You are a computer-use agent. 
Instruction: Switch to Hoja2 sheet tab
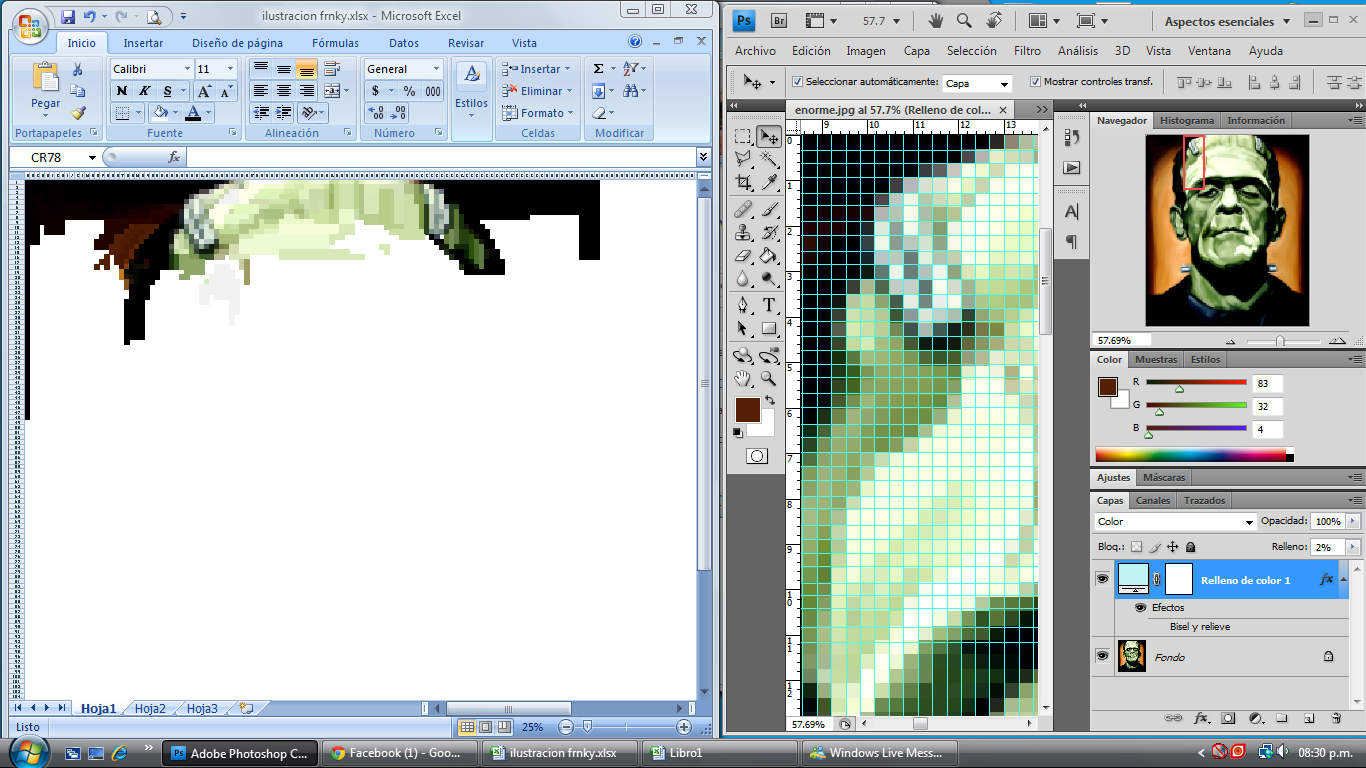(x=150, y=708)
